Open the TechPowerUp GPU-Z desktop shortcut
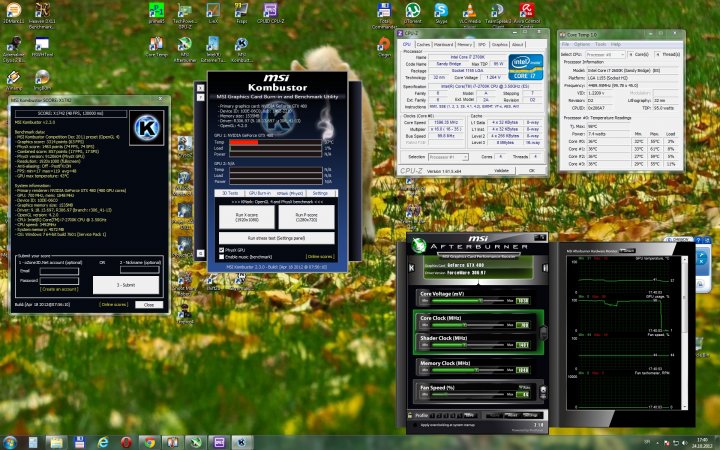 [185, 15]
